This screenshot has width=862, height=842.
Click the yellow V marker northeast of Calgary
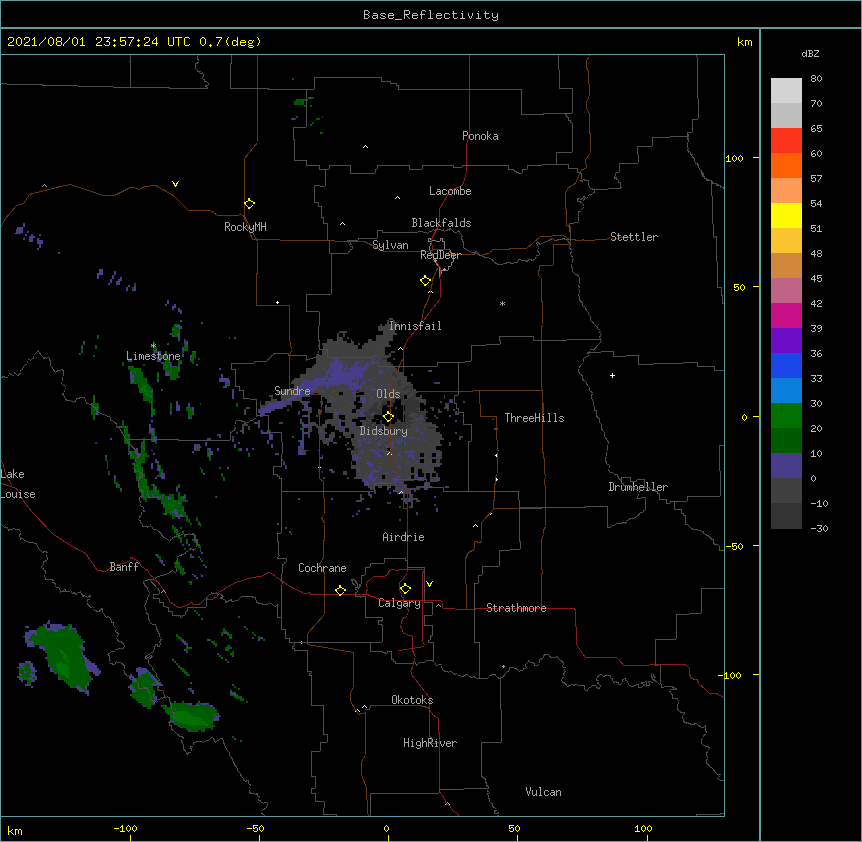(429, 584)
